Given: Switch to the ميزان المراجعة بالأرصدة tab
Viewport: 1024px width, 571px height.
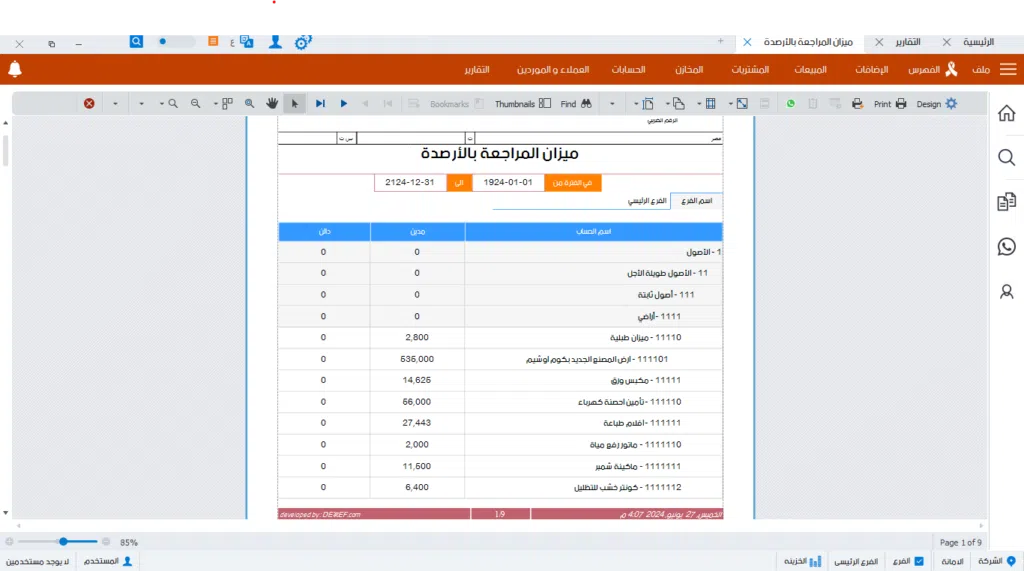Looking at the screenshot, I should (808, 42).
